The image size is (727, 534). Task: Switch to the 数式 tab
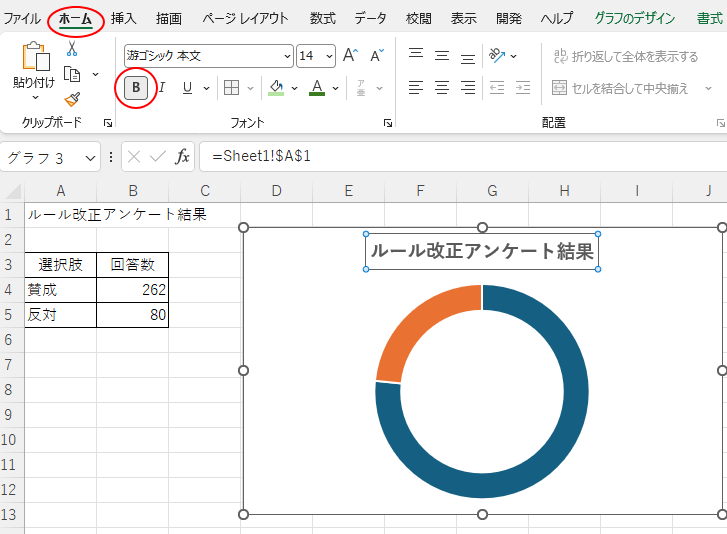tap(323, 19)
